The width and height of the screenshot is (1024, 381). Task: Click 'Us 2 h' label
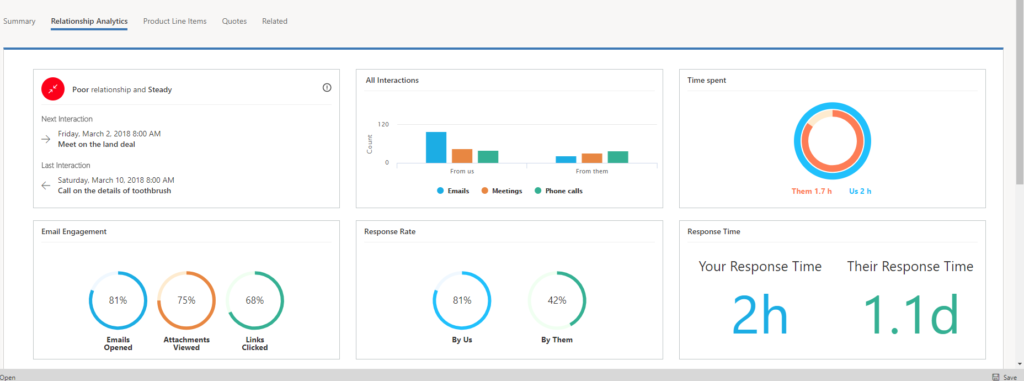[x=860, y=192]
